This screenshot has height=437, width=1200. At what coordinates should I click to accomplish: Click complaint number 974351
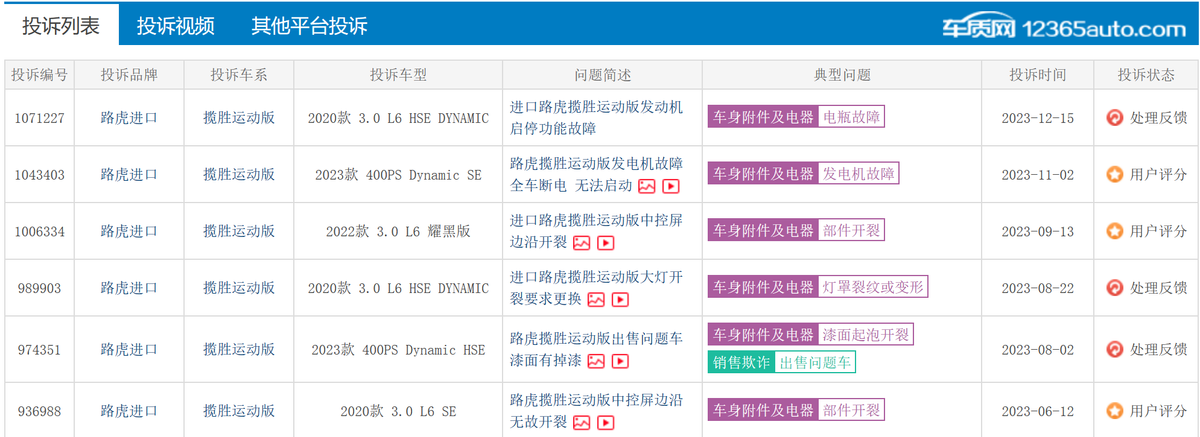tap(40, 349)
